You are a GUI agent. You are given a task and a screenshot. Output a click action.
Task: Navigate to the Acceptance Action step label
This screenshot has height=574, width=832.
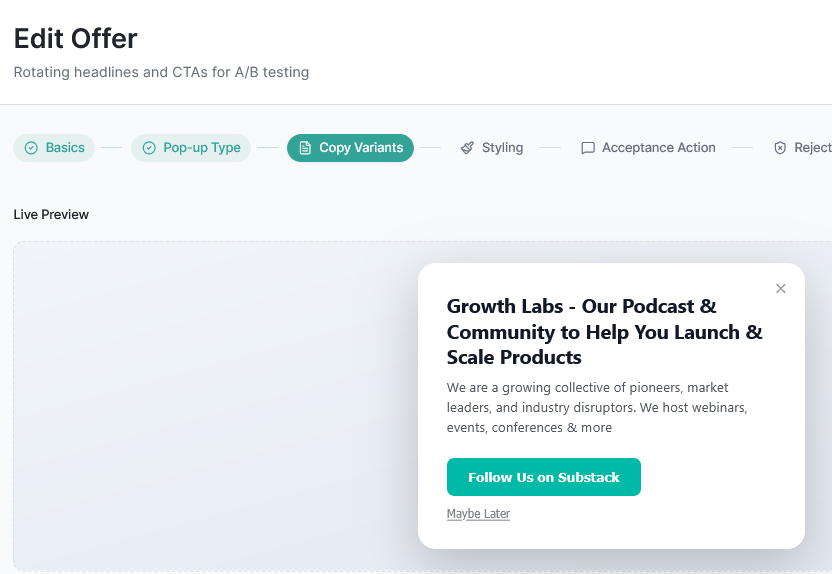point(659,148)
